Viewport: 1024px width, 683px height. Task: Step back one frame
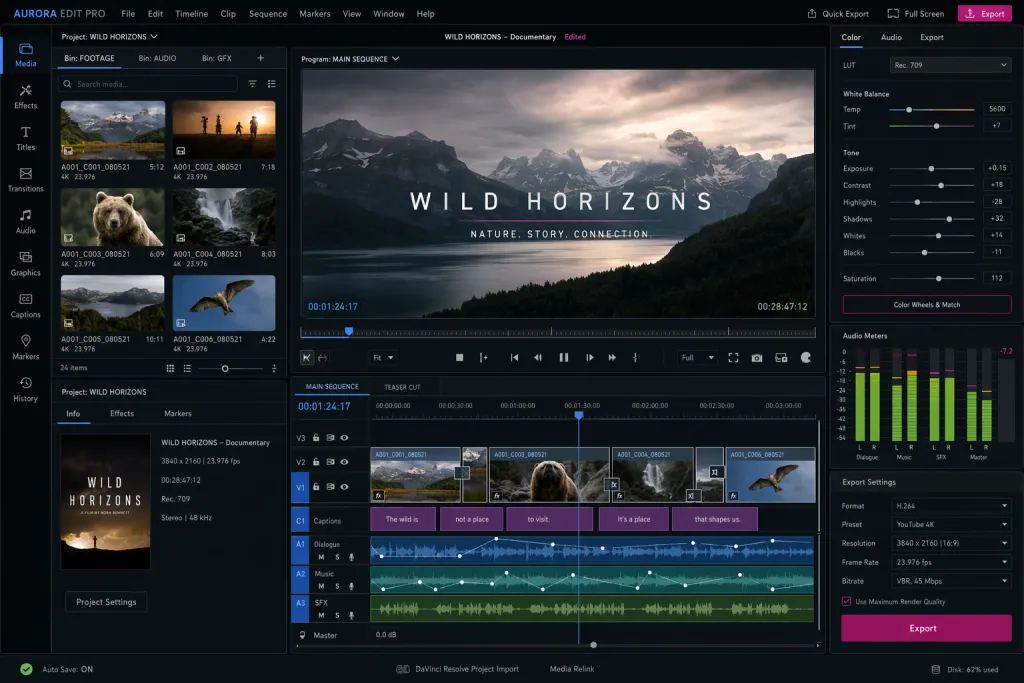coord(538,358)
